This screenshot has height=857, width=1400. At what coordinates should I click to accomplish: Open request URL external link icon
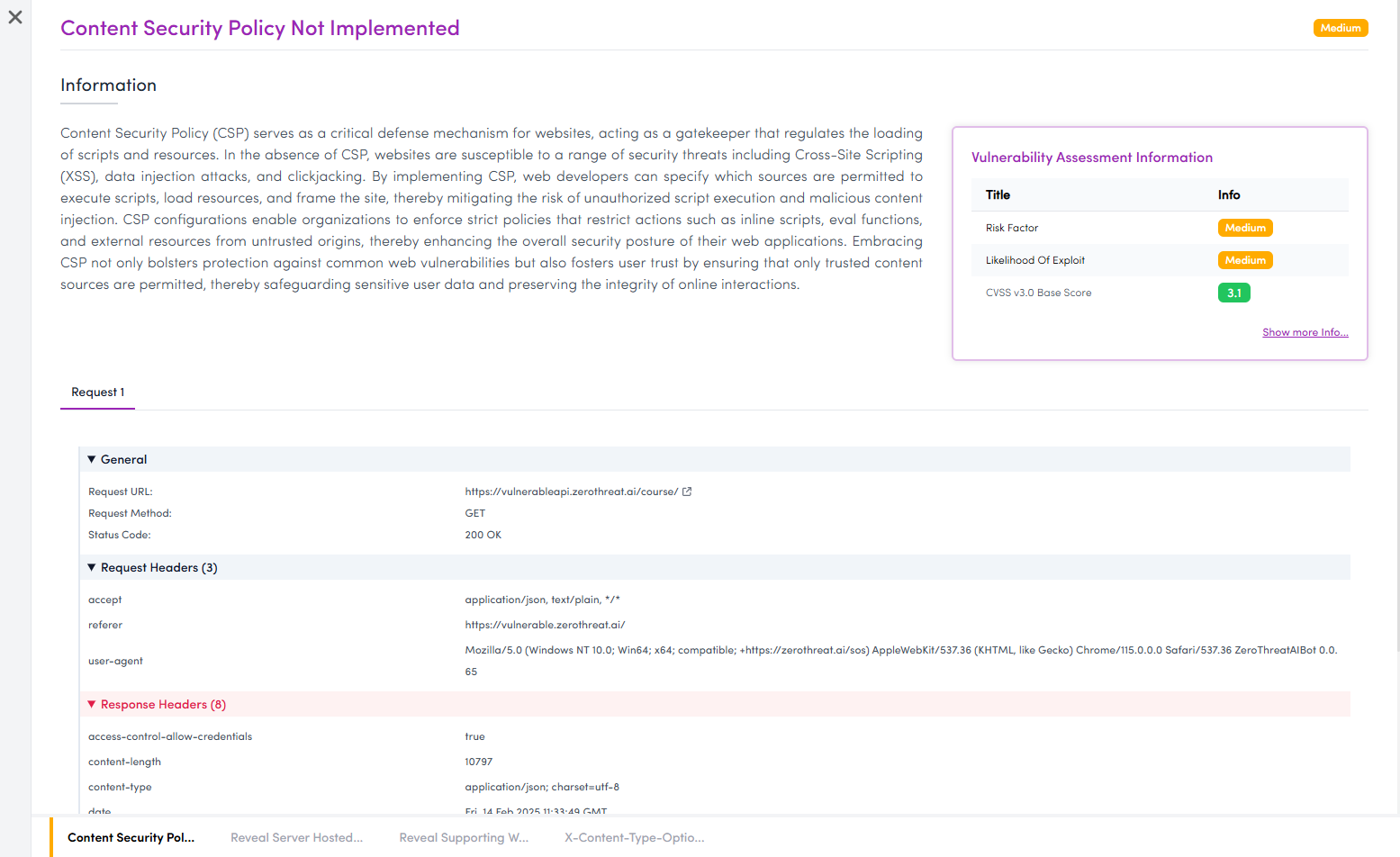(x=687, y=492)
